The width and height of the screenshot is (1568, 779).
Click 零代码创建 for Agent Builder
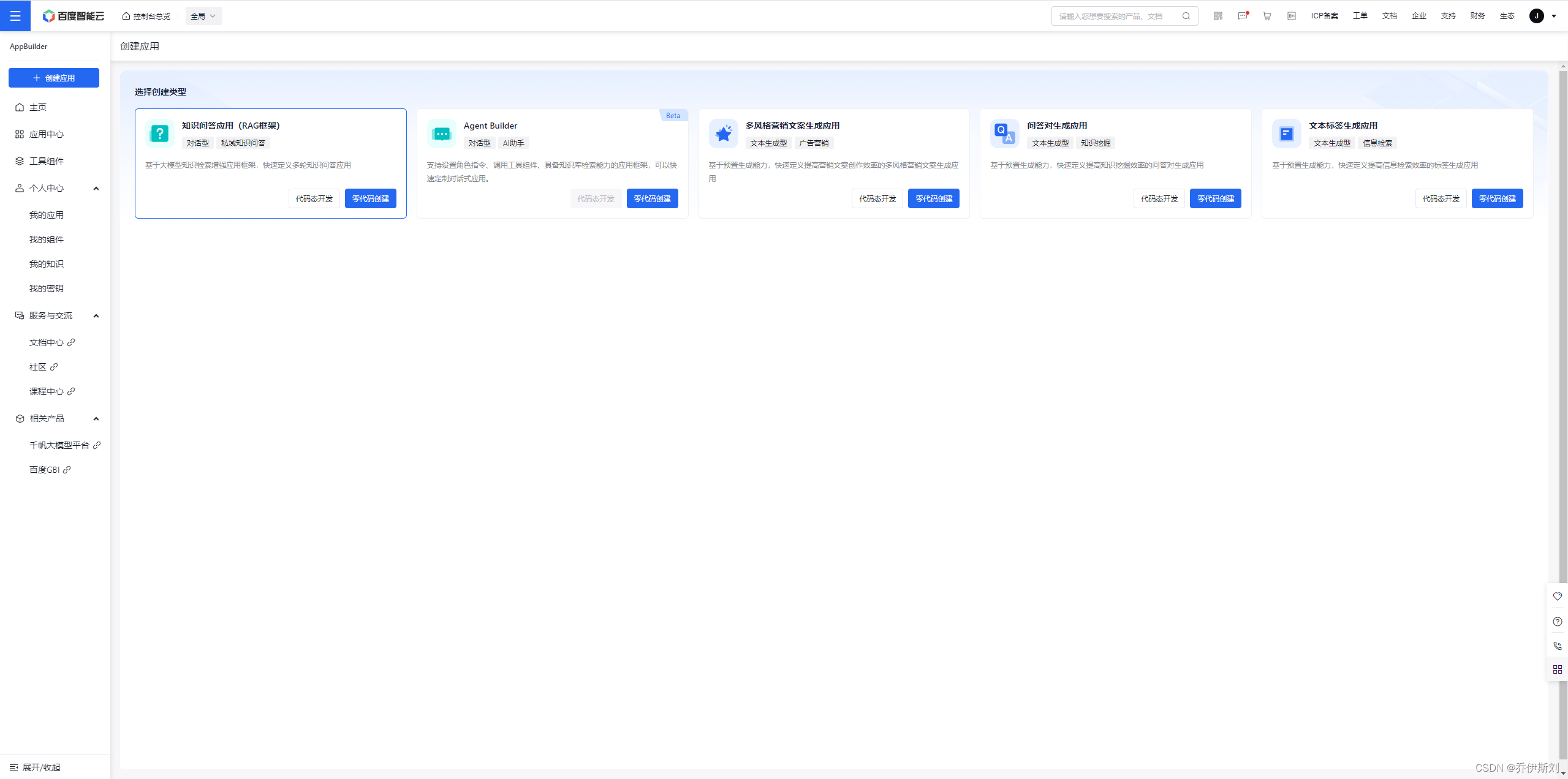click(x=652, y=198)
